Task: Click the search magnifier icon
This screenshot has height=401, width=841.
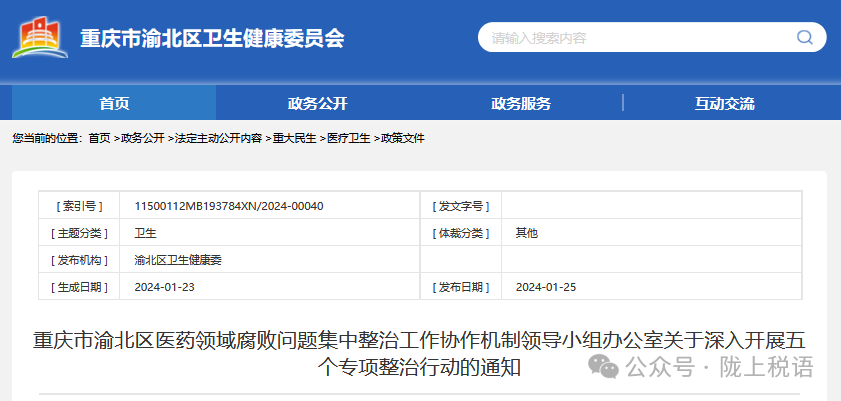Action: (805, 37)
